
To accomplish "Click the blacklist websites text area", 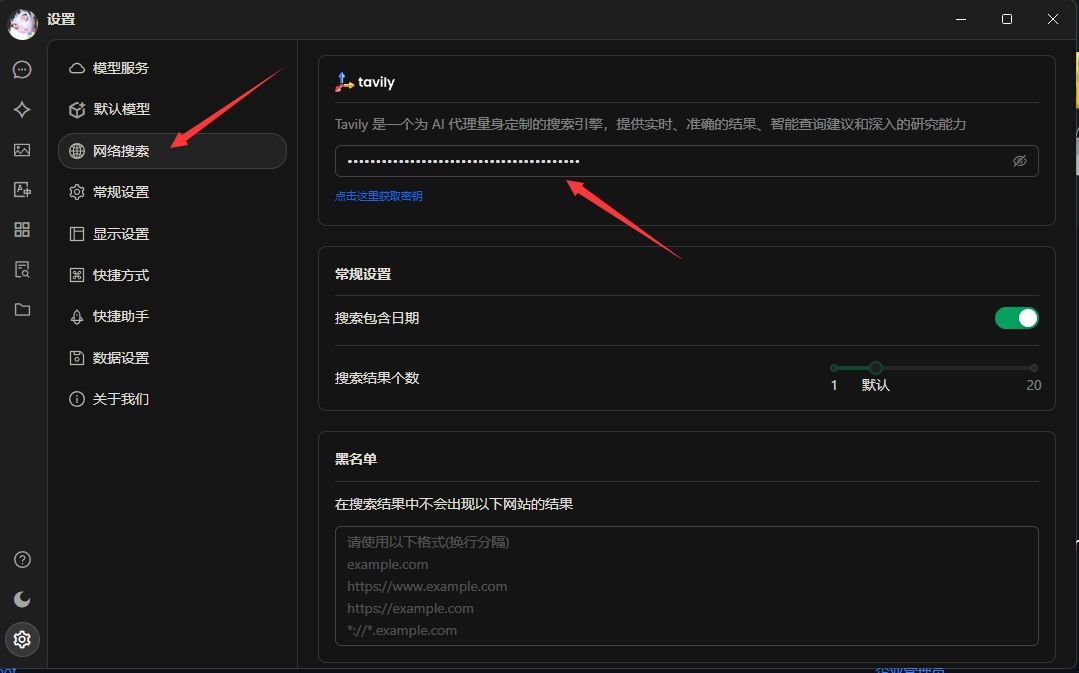I will coord(686,586).
